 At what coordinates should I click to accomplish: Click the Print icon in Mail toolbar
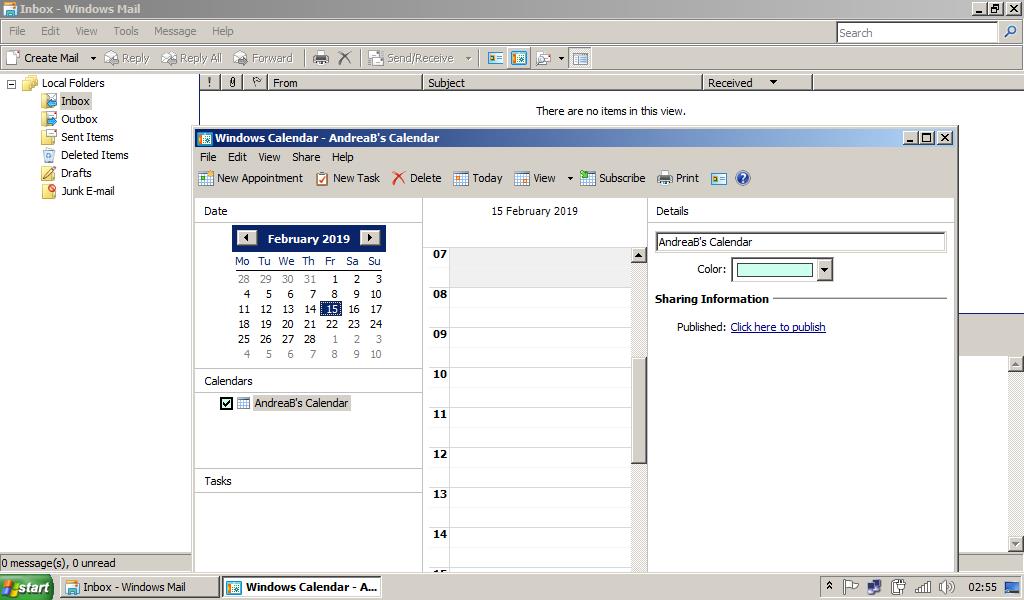321,58
